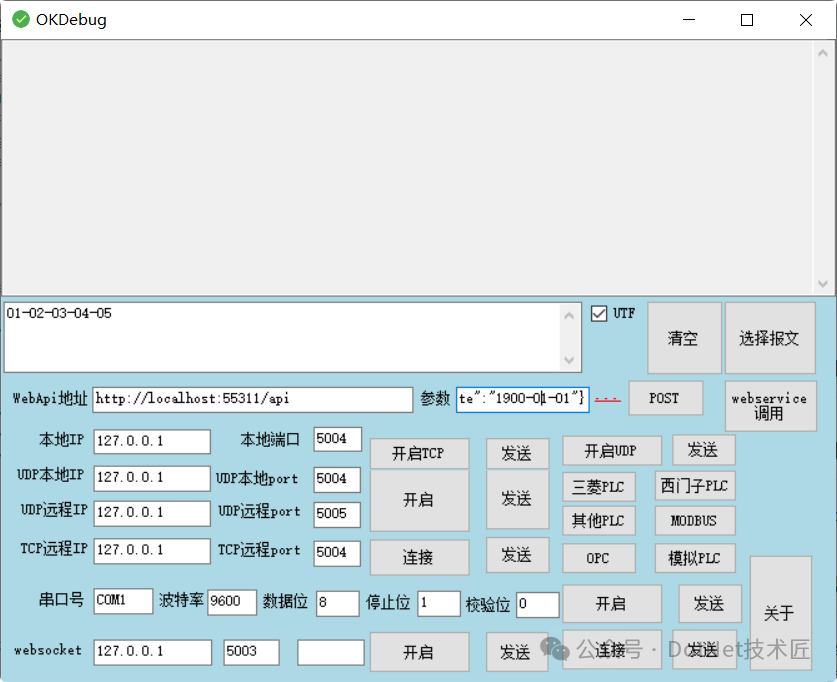Minimize the OKDebug window
The image size is (837, 682).
[689, 20]
